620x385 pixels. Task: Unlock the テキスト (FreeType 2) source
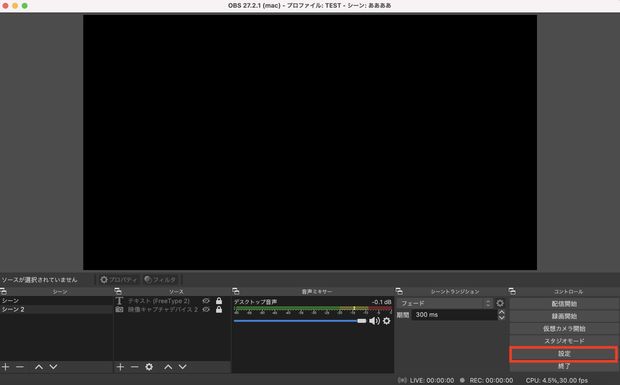coord(219,301)
